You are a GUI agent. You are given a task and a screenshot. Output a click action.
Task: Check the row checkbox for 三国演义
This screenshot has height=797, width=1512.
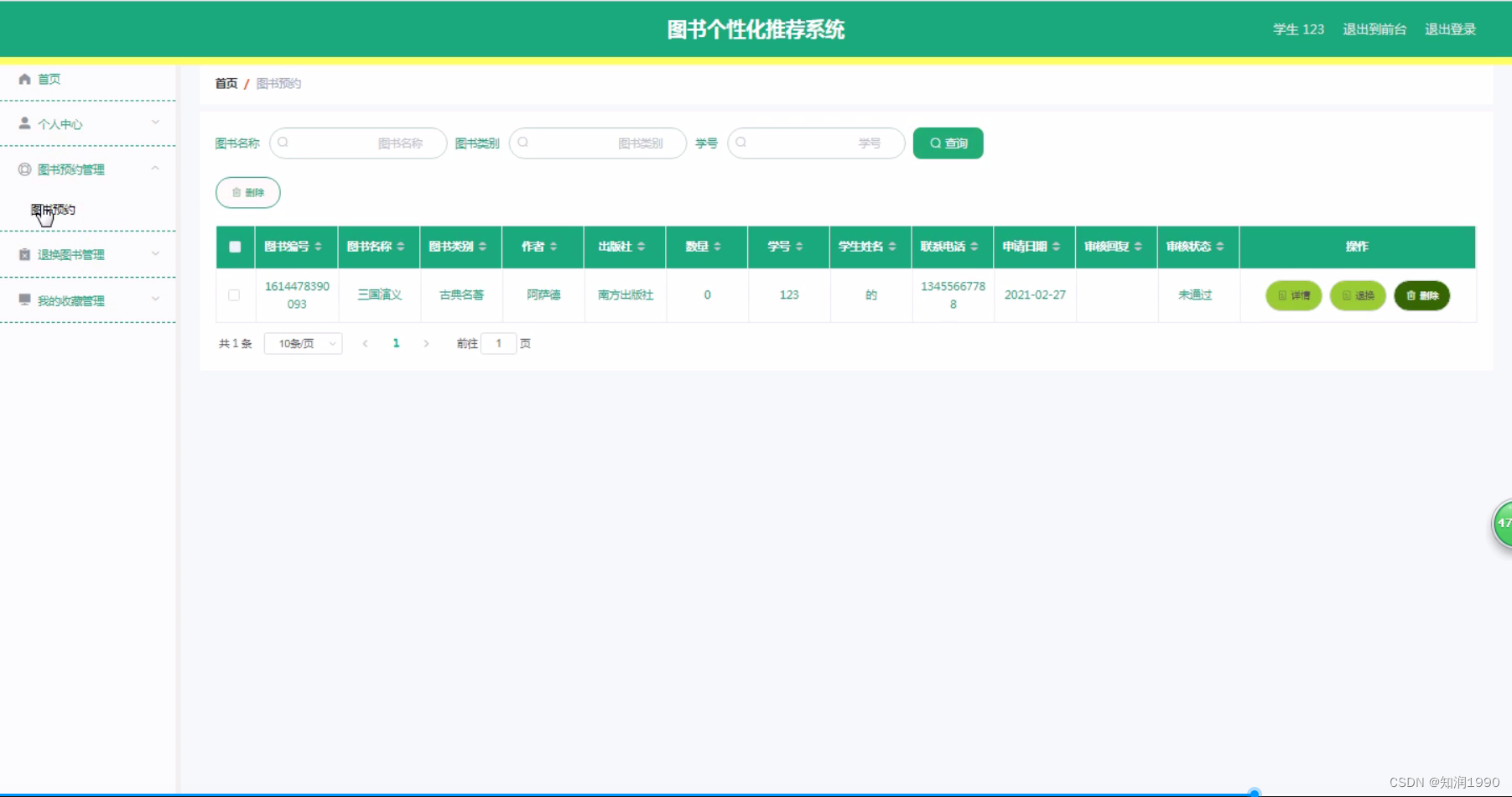[x=234, y=295]
